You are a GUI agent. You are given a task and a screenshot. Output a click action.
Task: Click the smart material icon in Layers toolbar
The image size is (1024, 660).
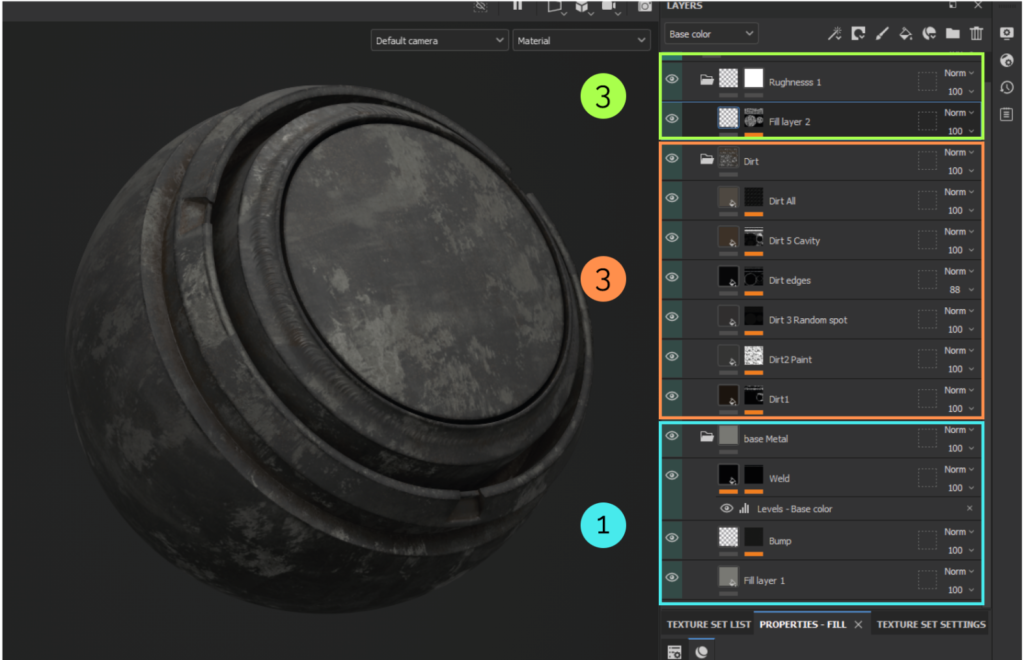929,34
